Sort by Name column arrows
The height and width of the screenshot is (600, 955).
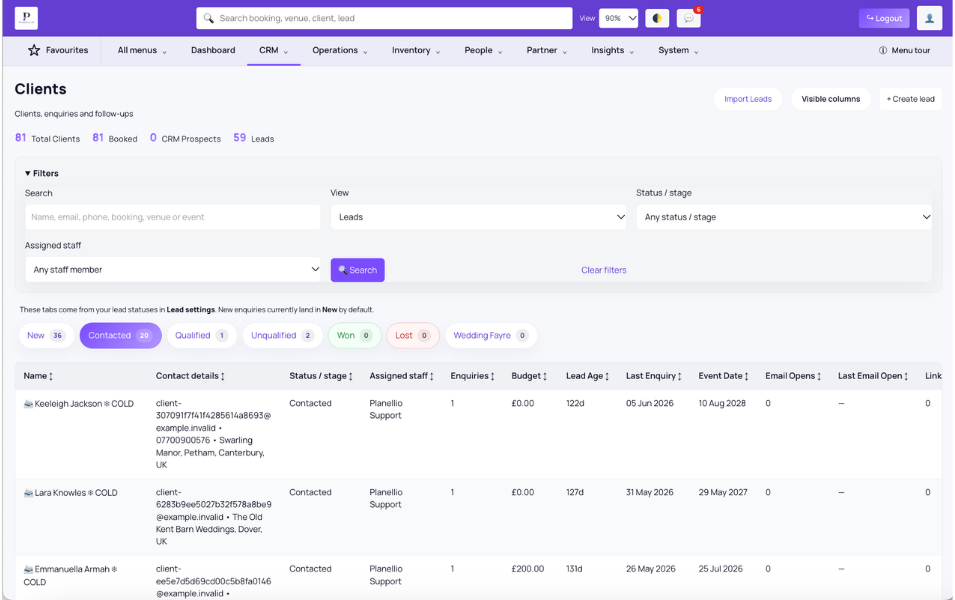click(x=51, y=376)
